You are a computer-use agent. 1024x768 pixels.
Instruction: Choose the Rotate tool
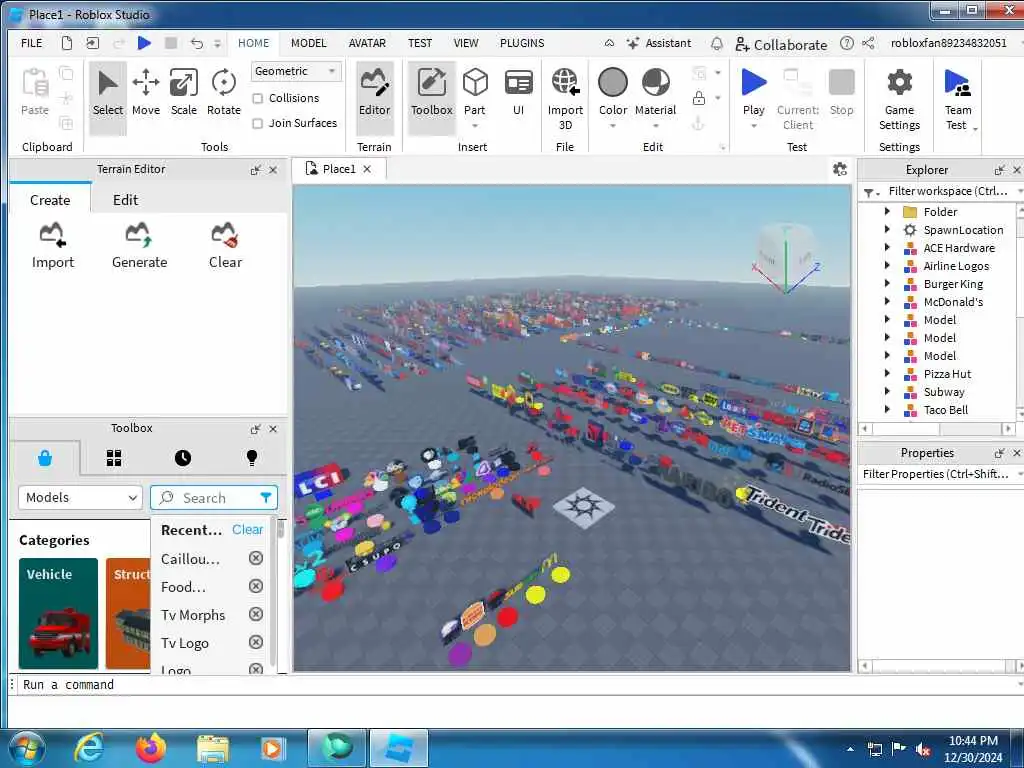point(223,93)
